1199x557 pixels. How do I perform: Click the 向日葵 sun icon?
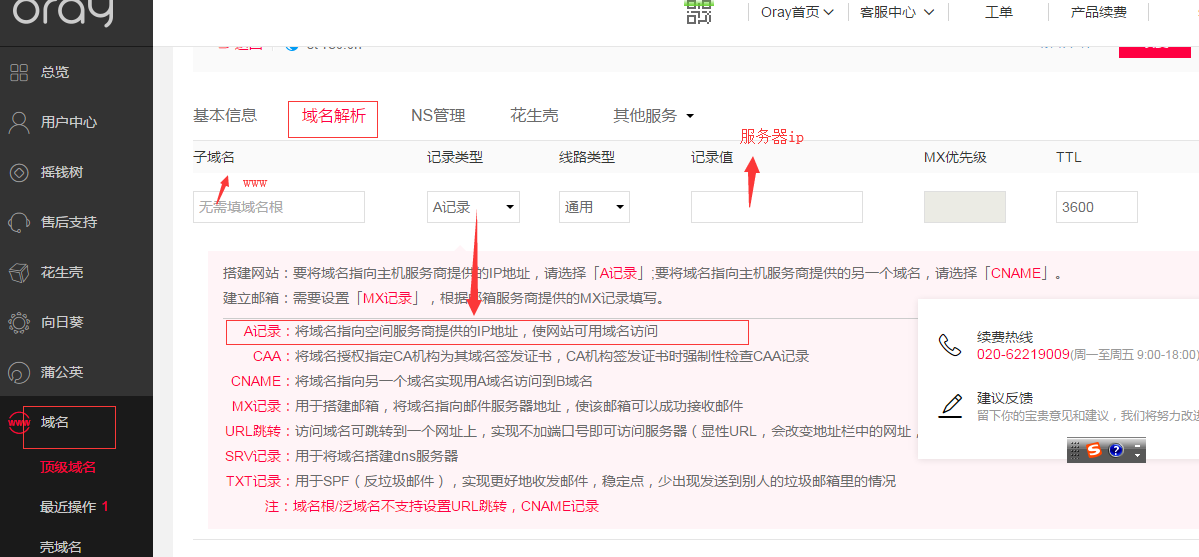point(18,323)
